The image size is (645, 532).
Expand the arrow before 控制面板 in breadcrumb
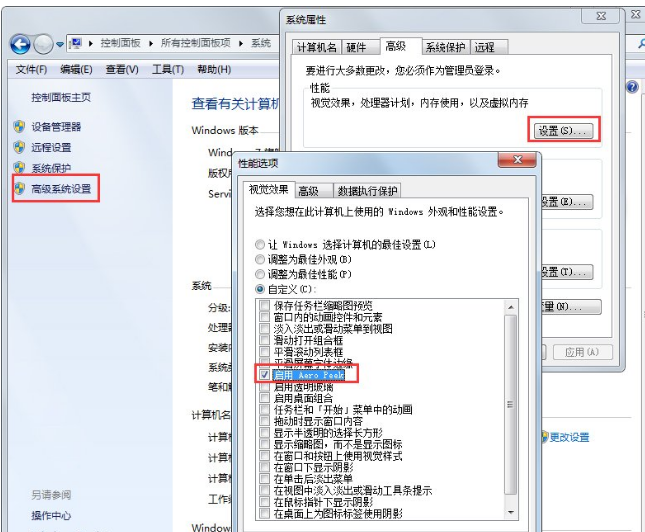90,43
